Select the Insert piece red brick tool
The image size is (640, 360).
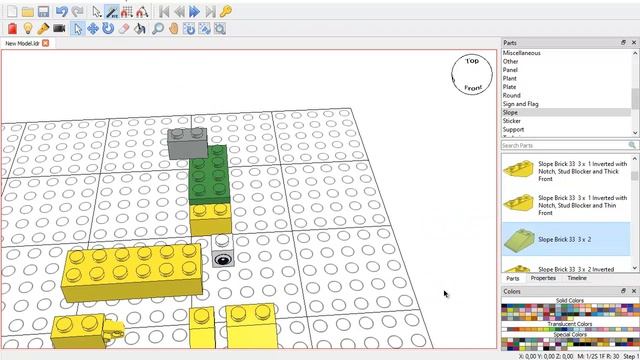12,29
